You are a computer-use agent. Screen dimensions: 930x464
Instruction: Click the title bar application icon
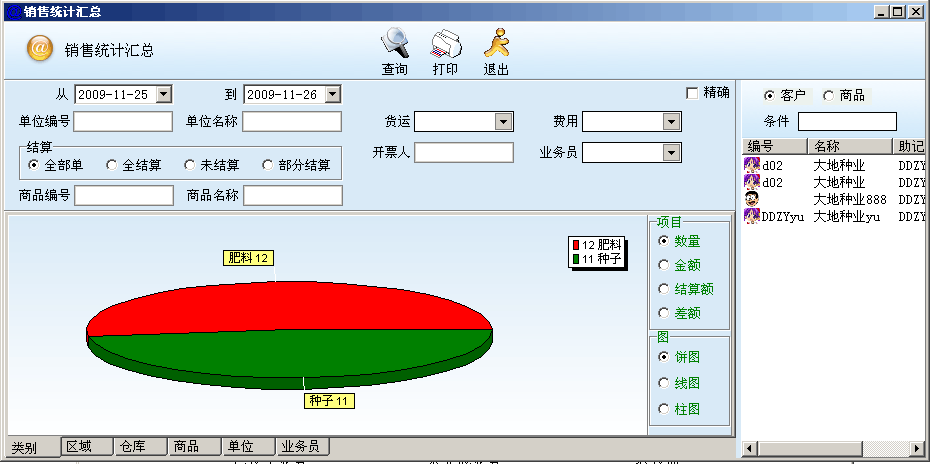(x=14, y=11)
